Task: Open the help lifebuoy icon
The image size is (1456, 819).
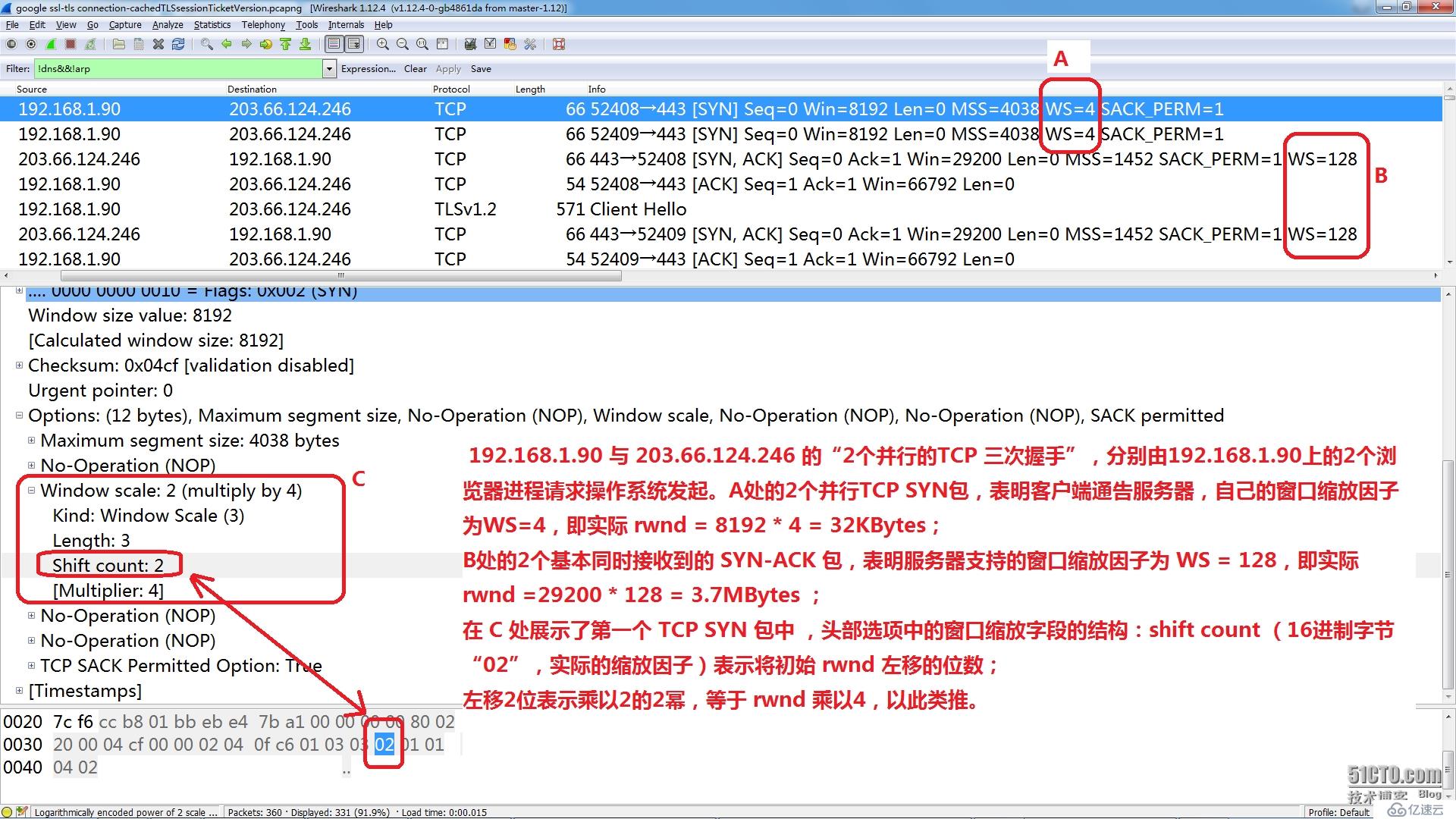Action: pyautogui.click(x=559, y=44)
